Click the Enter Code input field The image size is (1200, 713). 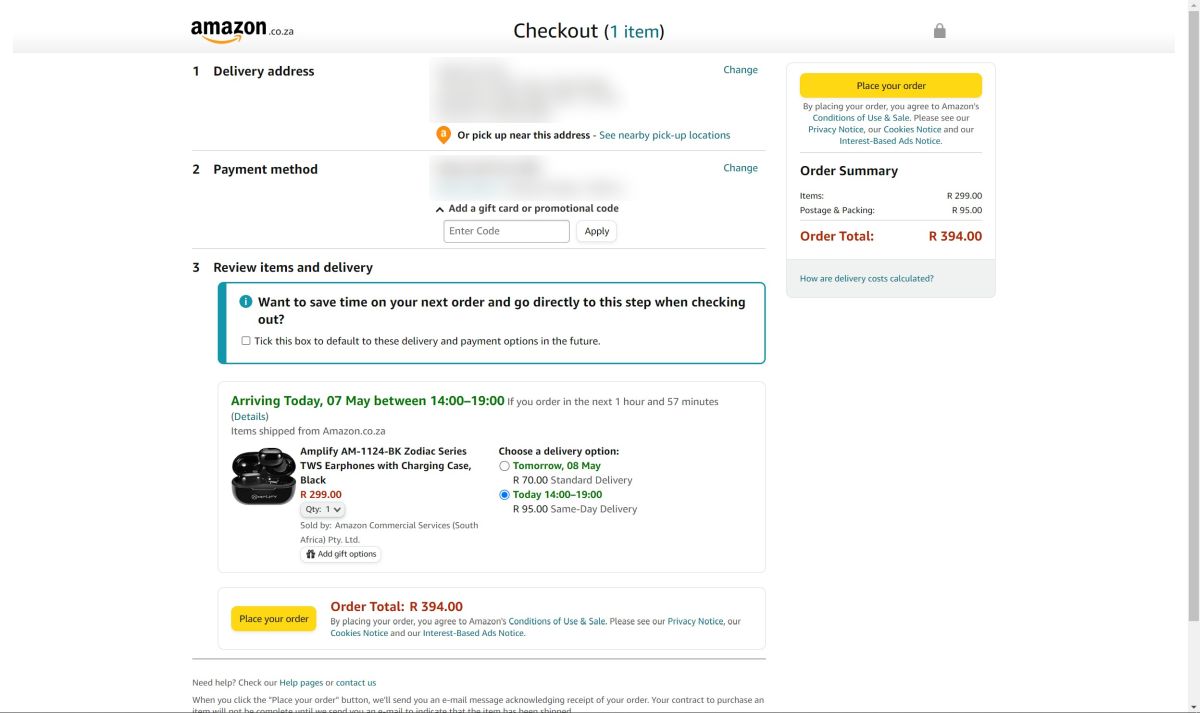pyautogui.click(x=506, y=231)
